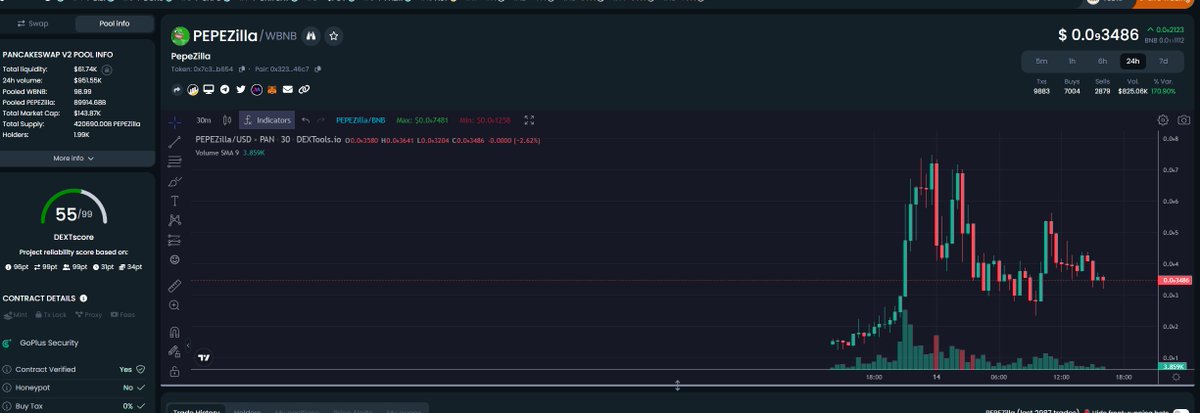Click the GoPlus Security label
This screenshot has height=413, width=1200.
pyautogui.click(x=48, y=343)
